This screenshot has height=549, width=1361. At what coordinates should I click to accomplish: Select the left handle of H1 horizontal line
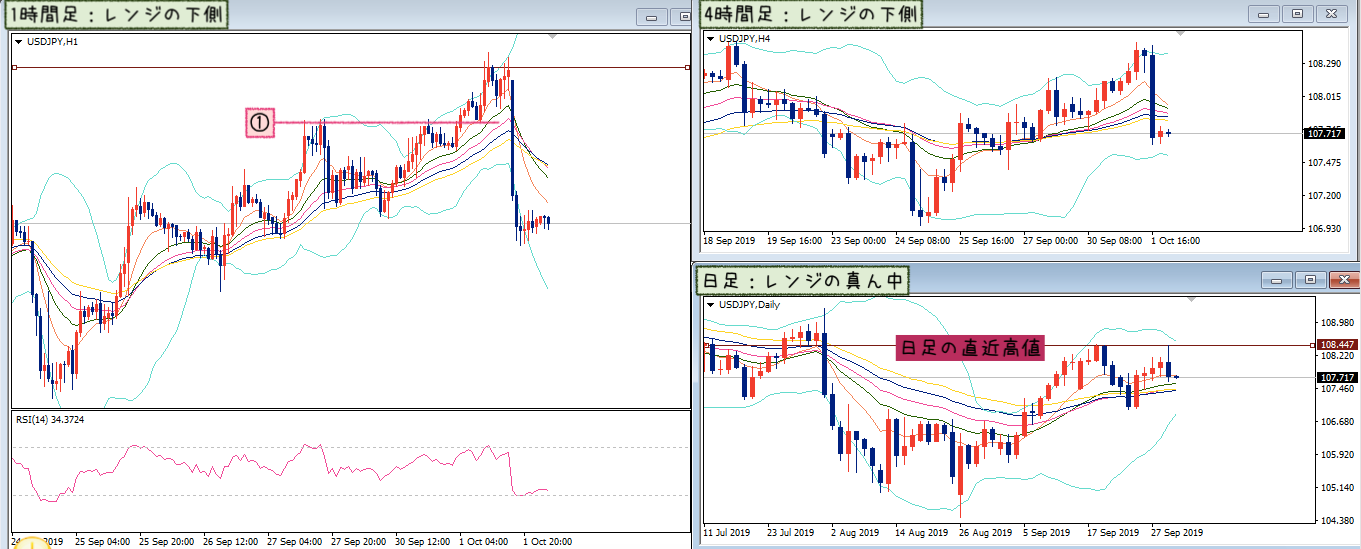14,67
